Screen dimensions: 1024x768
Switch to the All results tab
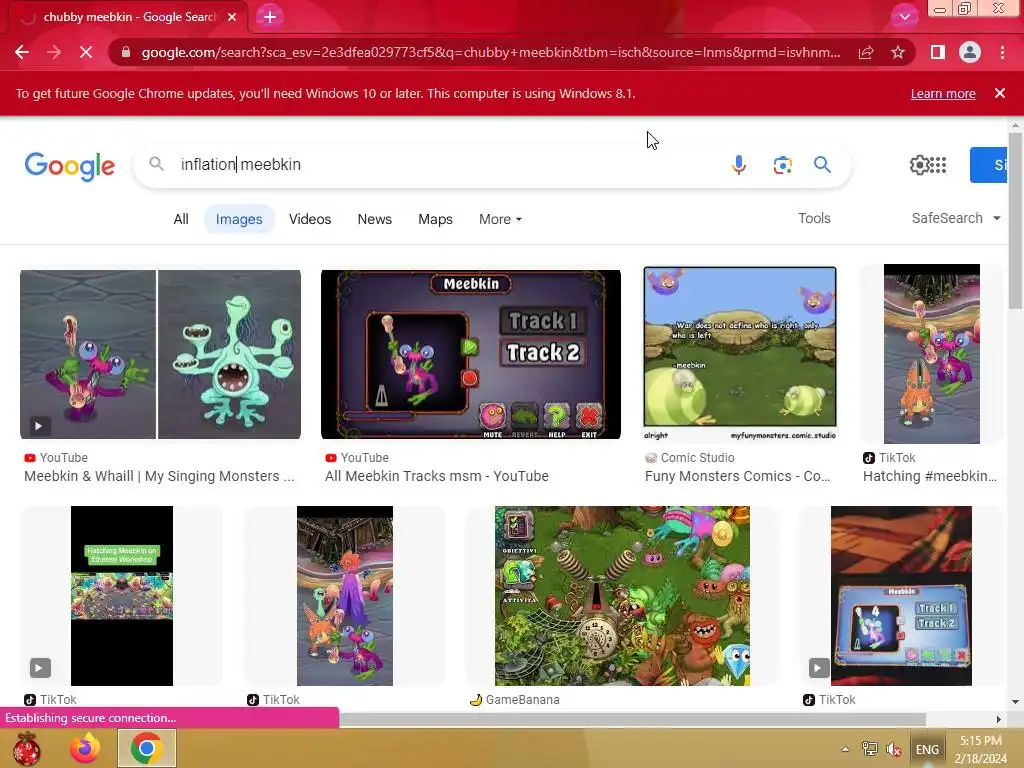click(181, 219)
